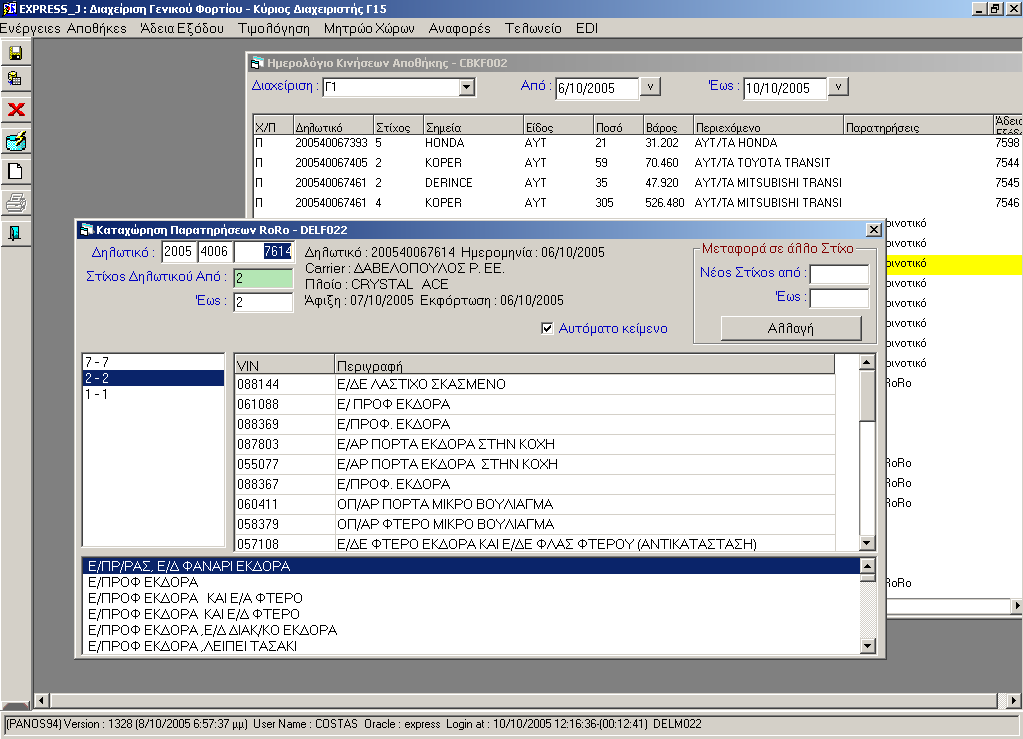1023x739 pixels.
Task: Select the VIN 061088 row
Action: click(535, 404)
